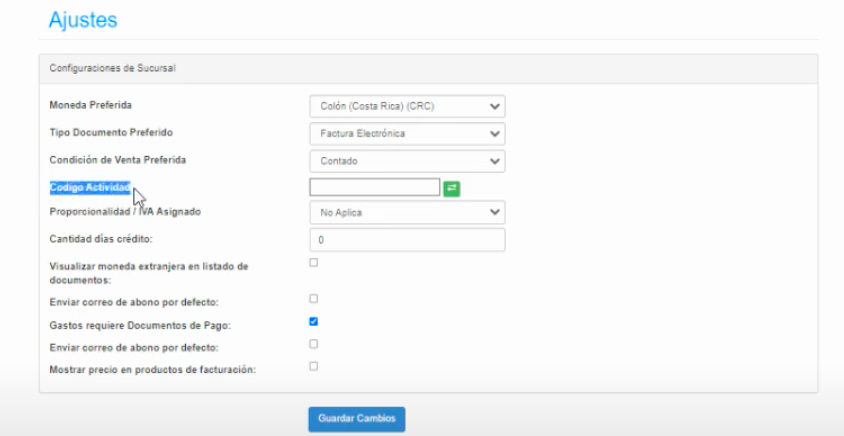Expand the Condición de Venta Preferida dropdown
The width and height of the screenshot is (844, 436).
[x=407, y=161]
